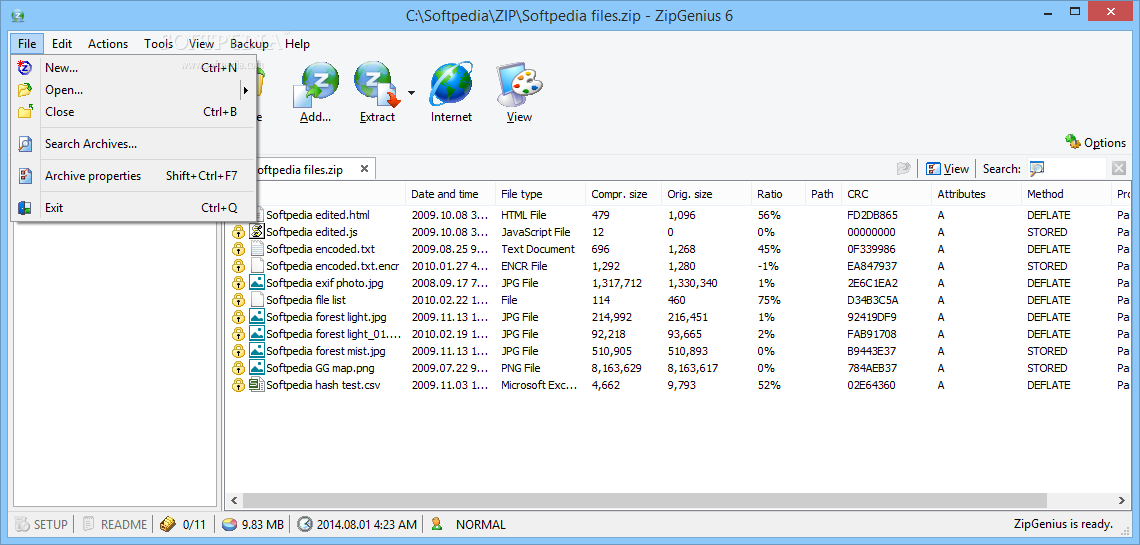This screenshot has height=545, width=1140.
Task: Open the File menu
Action: [27, 44]
